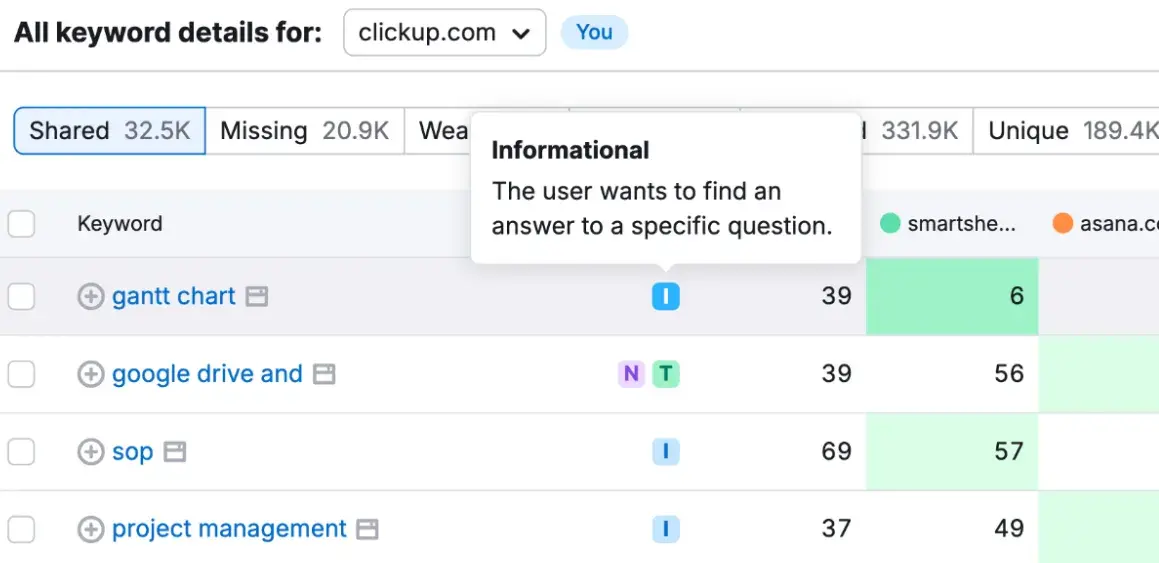Open SERP features icon for project management

point(368,529)
